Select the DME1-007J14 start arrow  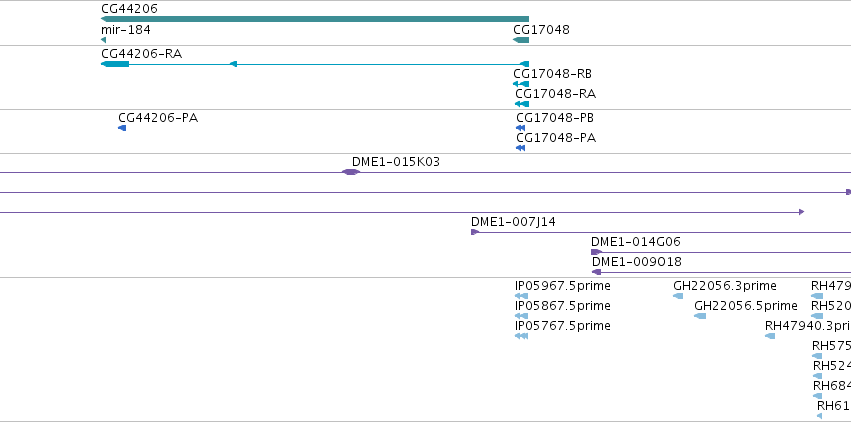pos(475,232)
